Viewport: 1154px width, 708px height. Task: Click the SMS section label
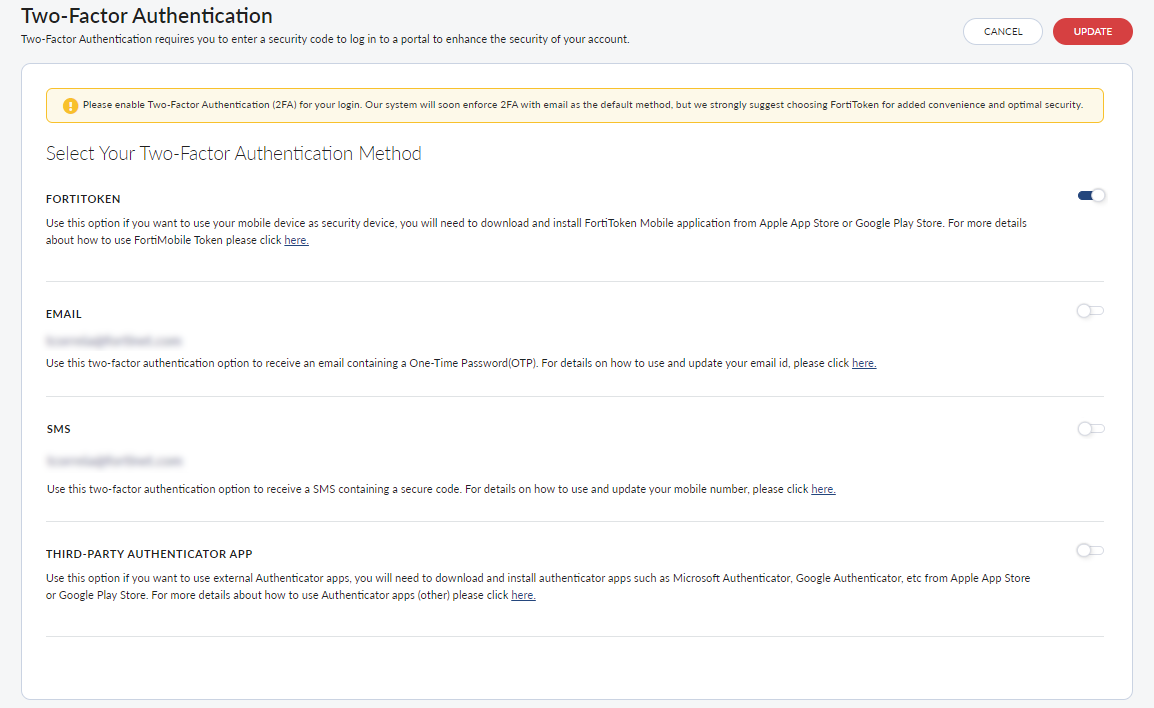pos(58,428)
